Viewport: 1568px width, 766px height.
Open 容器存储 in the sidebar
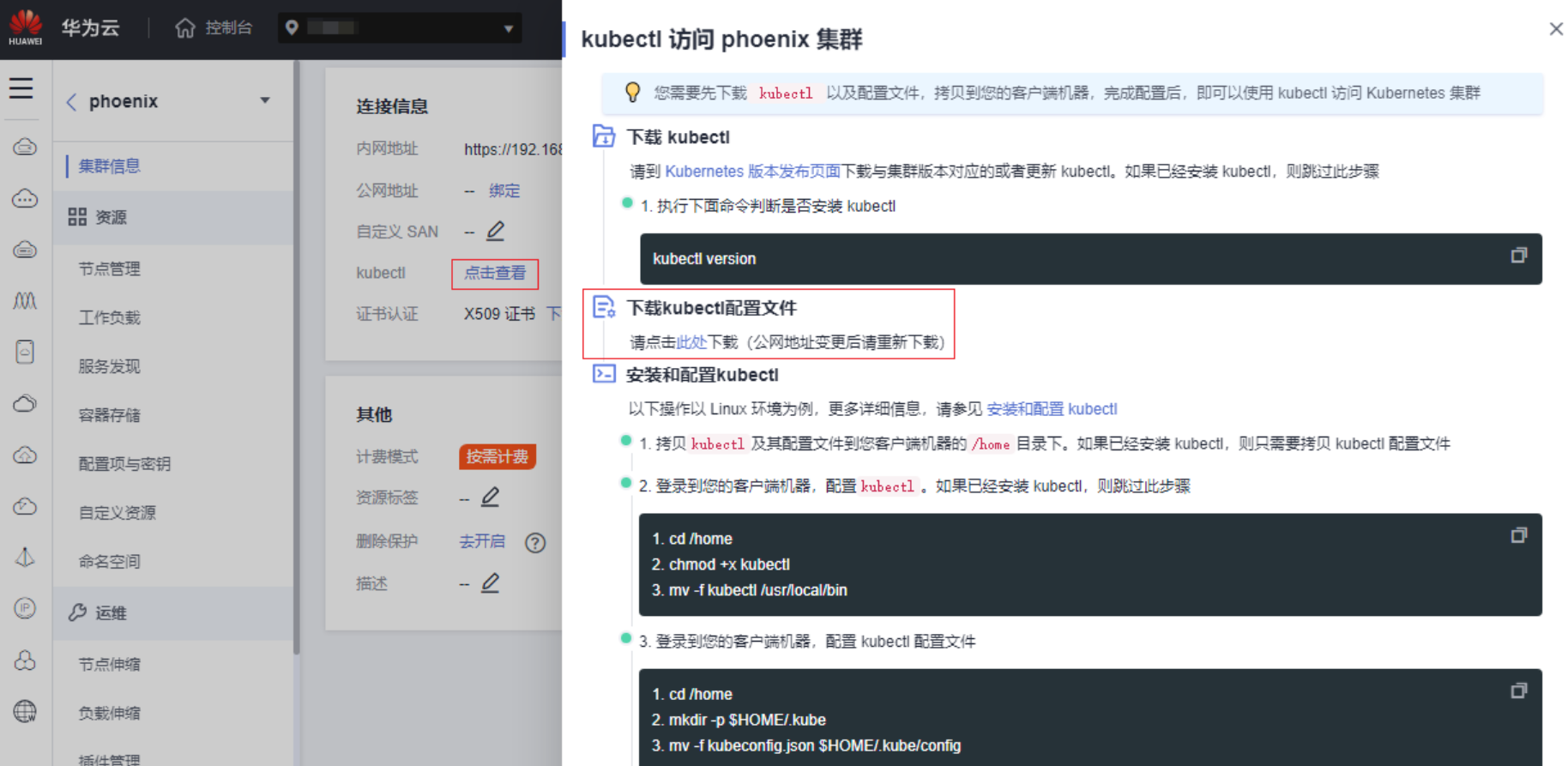tap(109, 416)
